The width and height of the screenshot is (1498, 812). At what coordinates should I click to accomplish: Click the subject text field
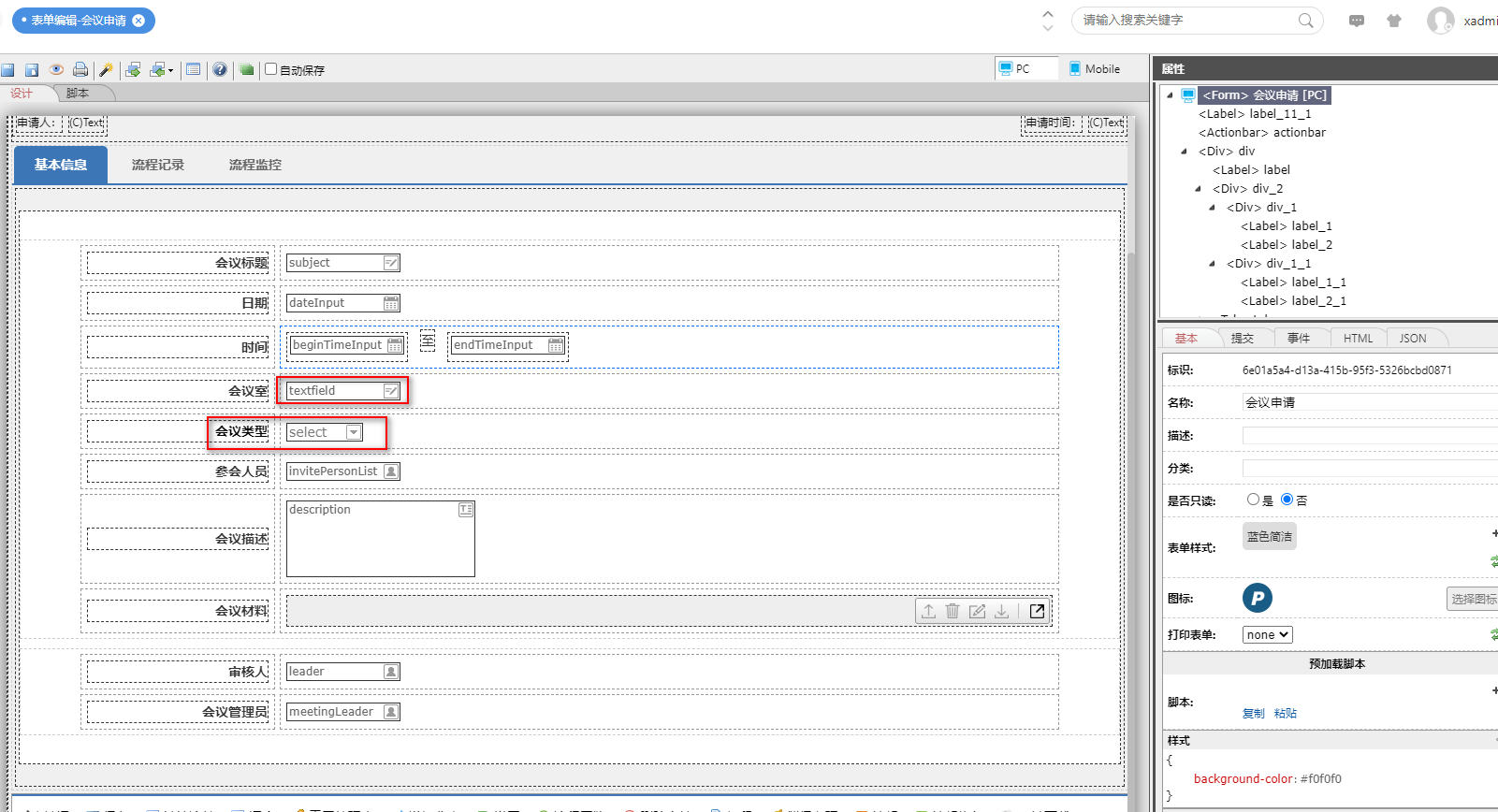coord(343,263)
